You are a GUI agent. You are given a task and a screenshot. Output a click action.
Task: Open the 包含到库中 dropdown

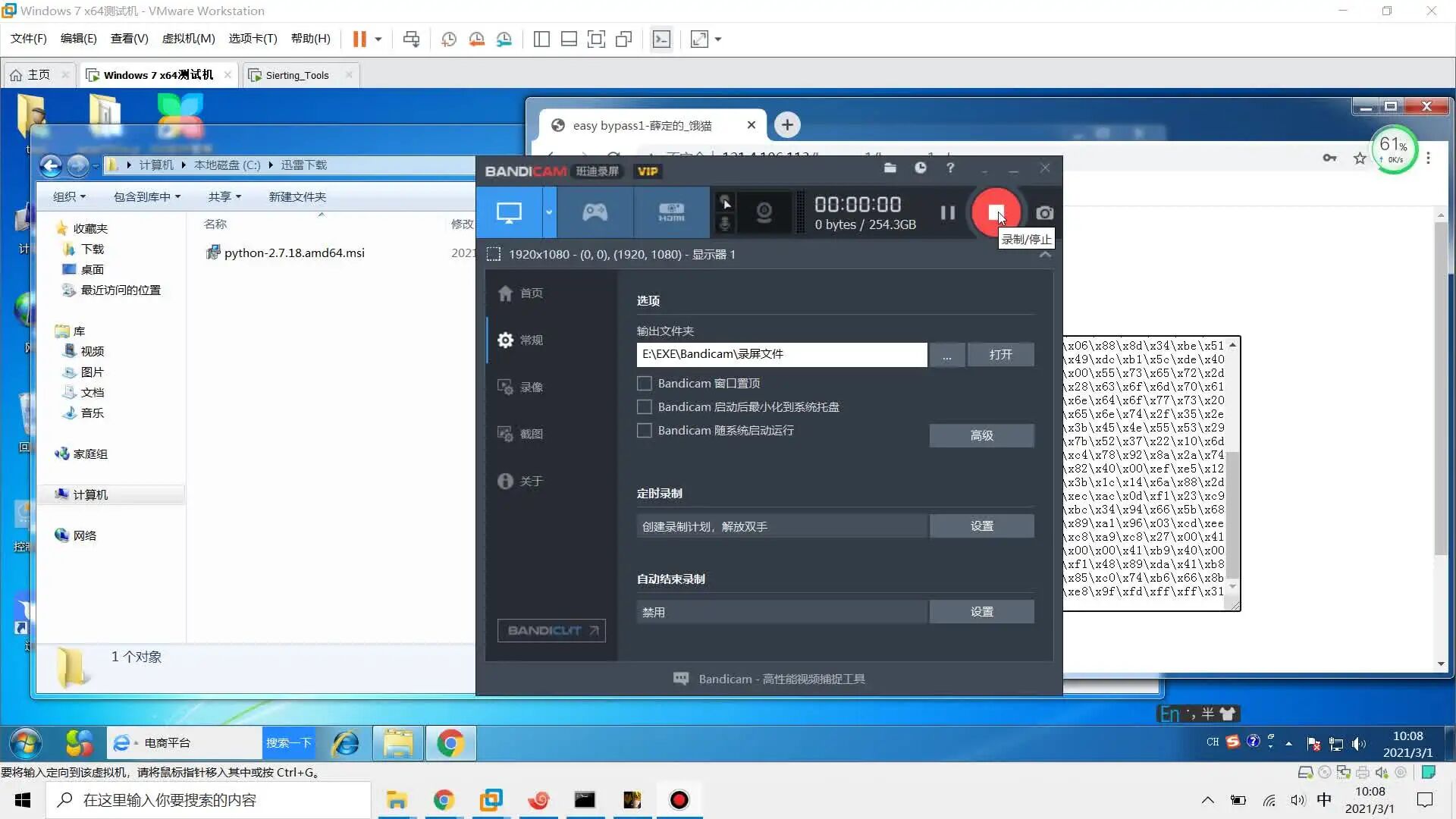point(147,197)
